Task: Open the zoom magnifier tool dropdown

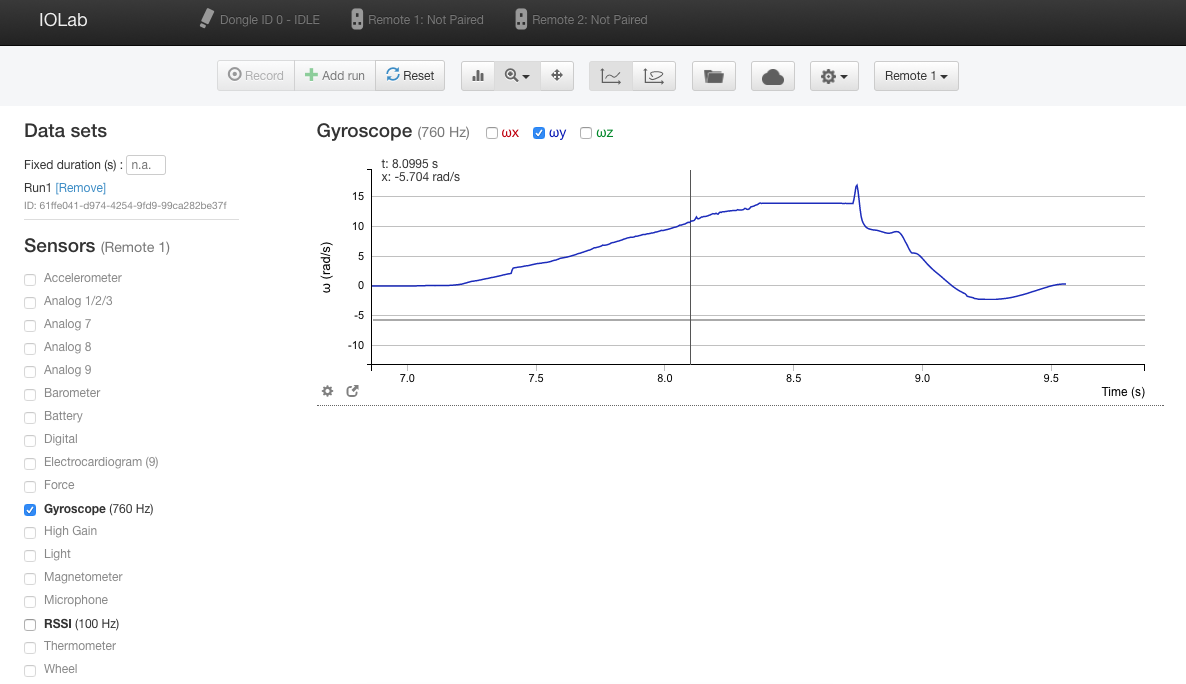Action: [x=517, y=76]
